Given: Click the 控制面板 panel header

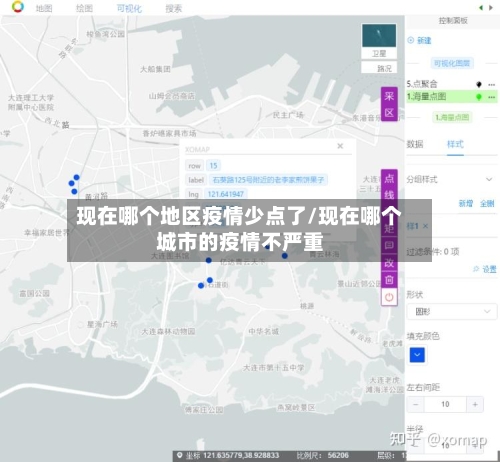Looking at the screenshot, I should [453, 21].
